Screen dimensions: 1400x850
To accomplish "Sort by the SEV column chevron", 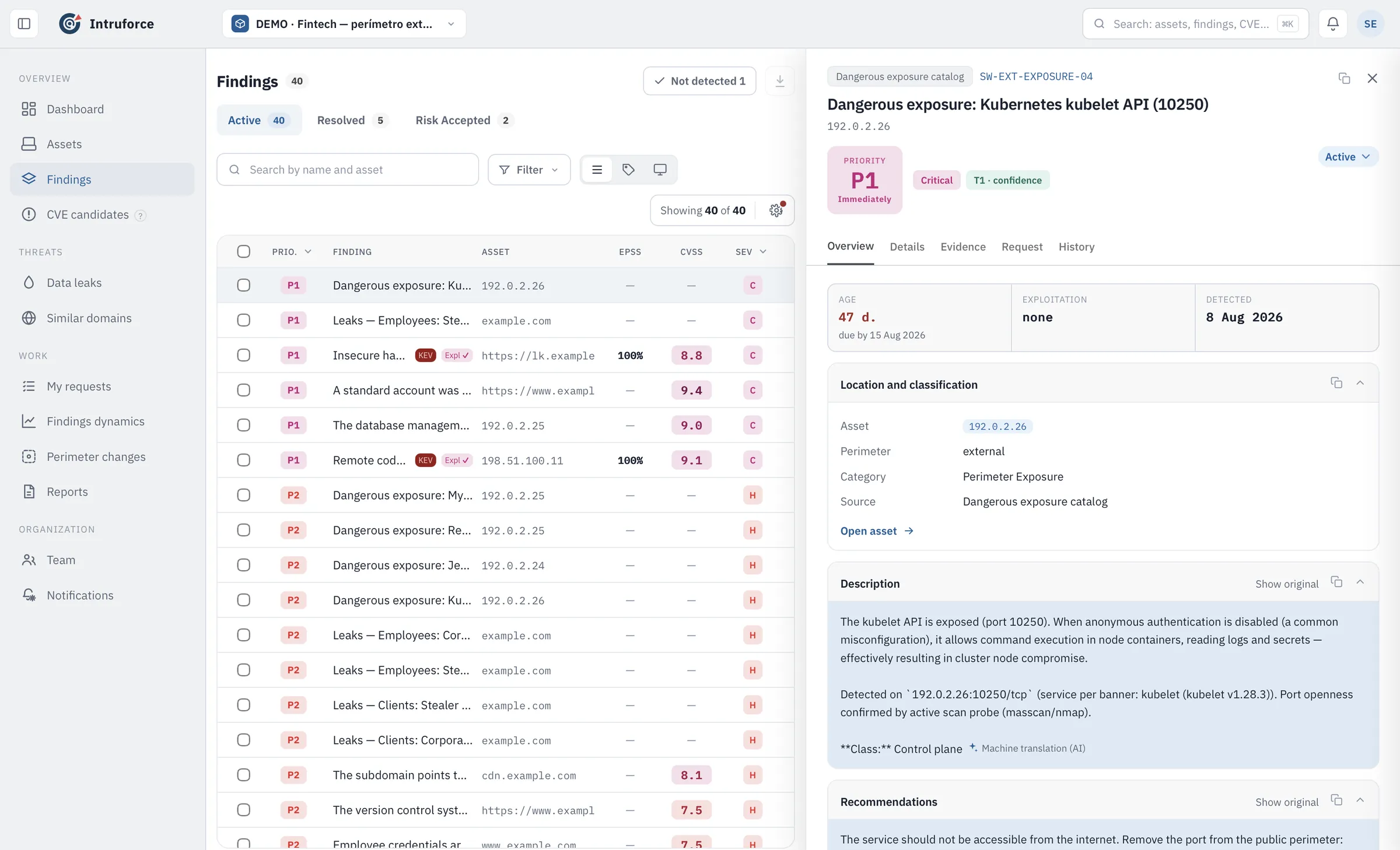I will click(x=763, y=251).
